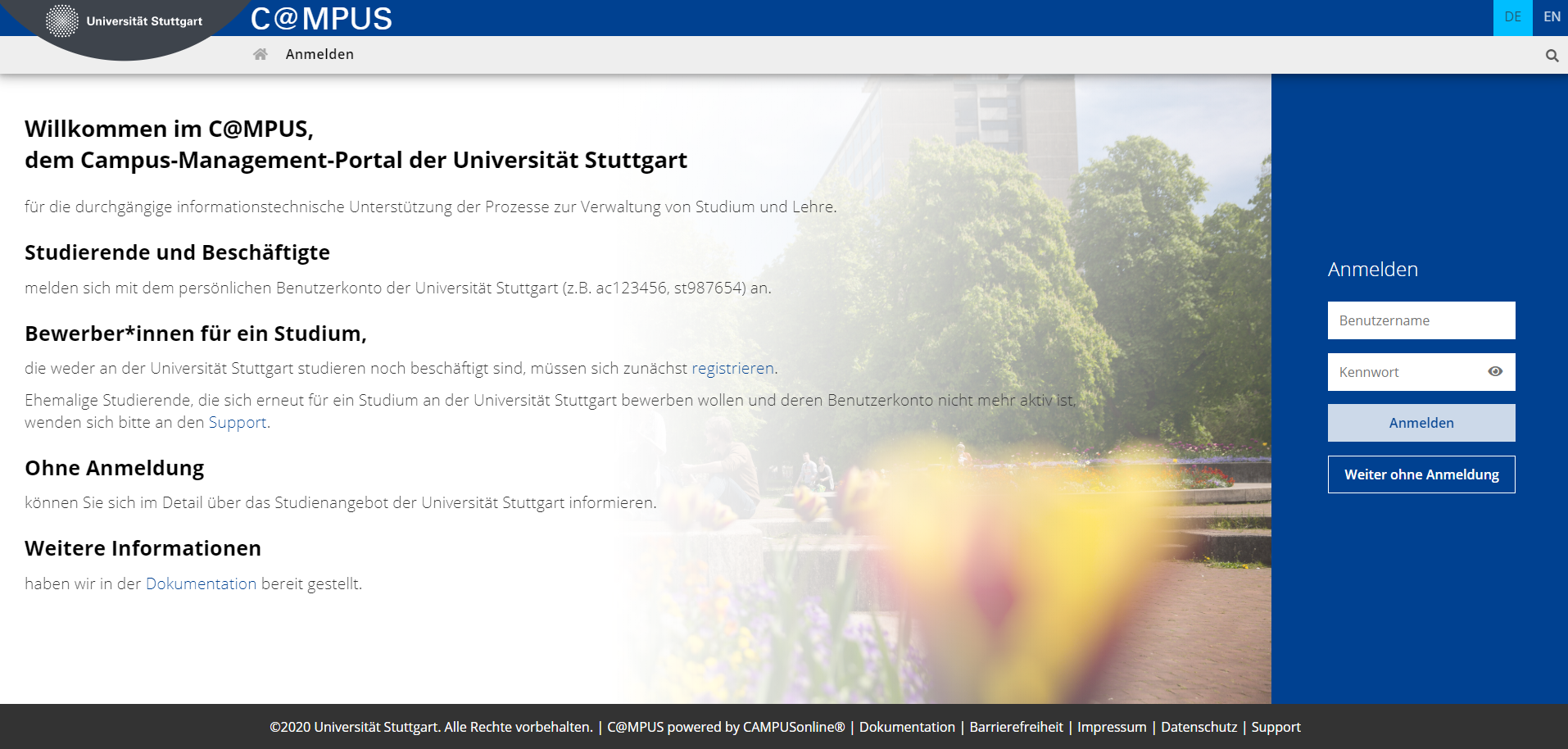This screenshot has height=749, width=1568.
Task: Open footer Dokumentation link
Action: tap(907, 727)
